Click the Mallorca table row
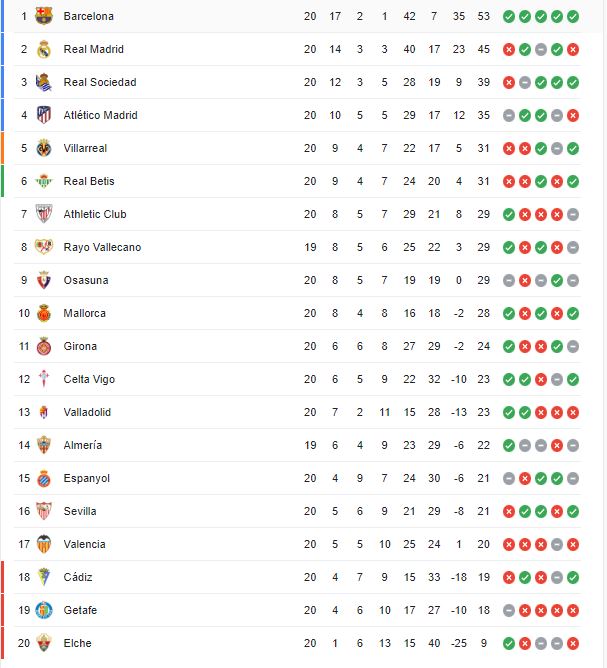607x668 pixels. [x=298, y=314]
